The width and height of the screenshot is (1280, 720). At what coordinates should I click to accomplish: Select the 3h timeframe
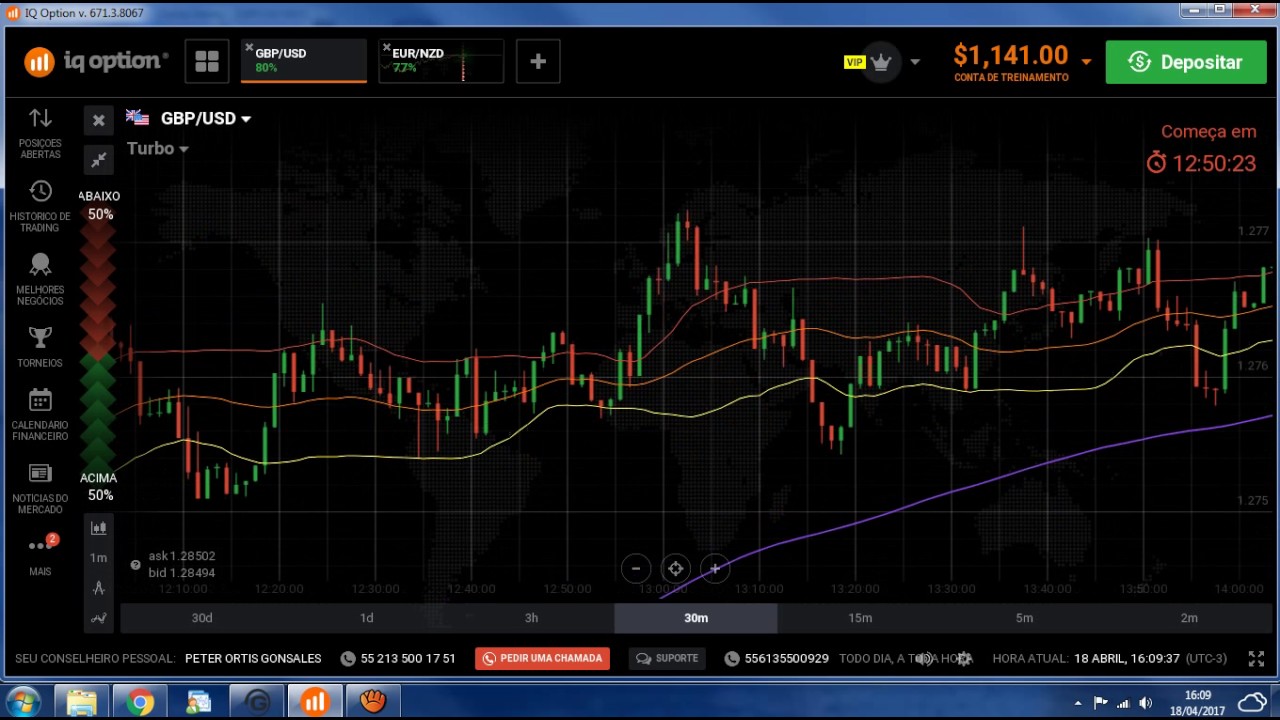pos(531,618)
